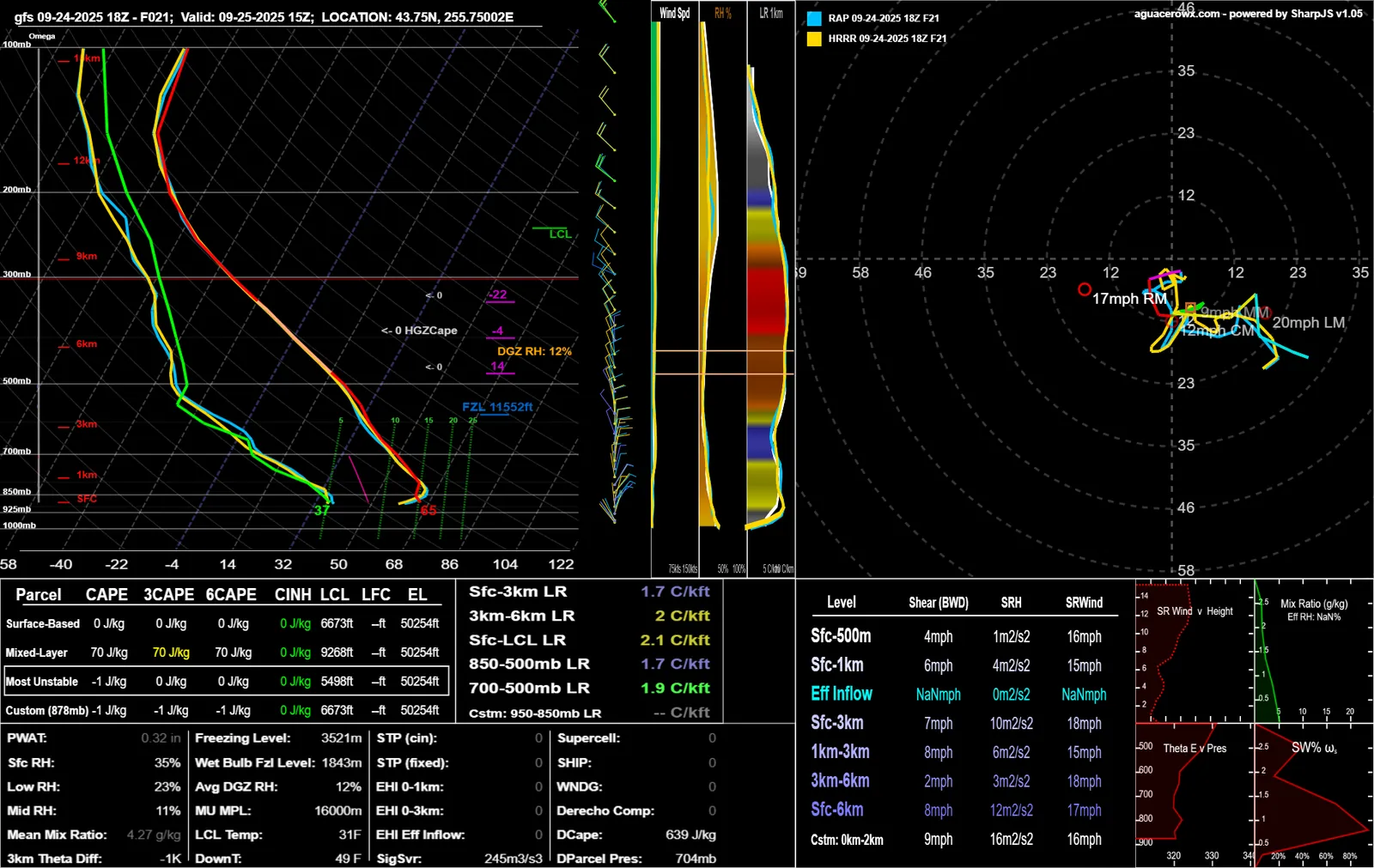1374x868 pixels.
Task: Select the Most Unstable parcel row
Action: (226, 681)
